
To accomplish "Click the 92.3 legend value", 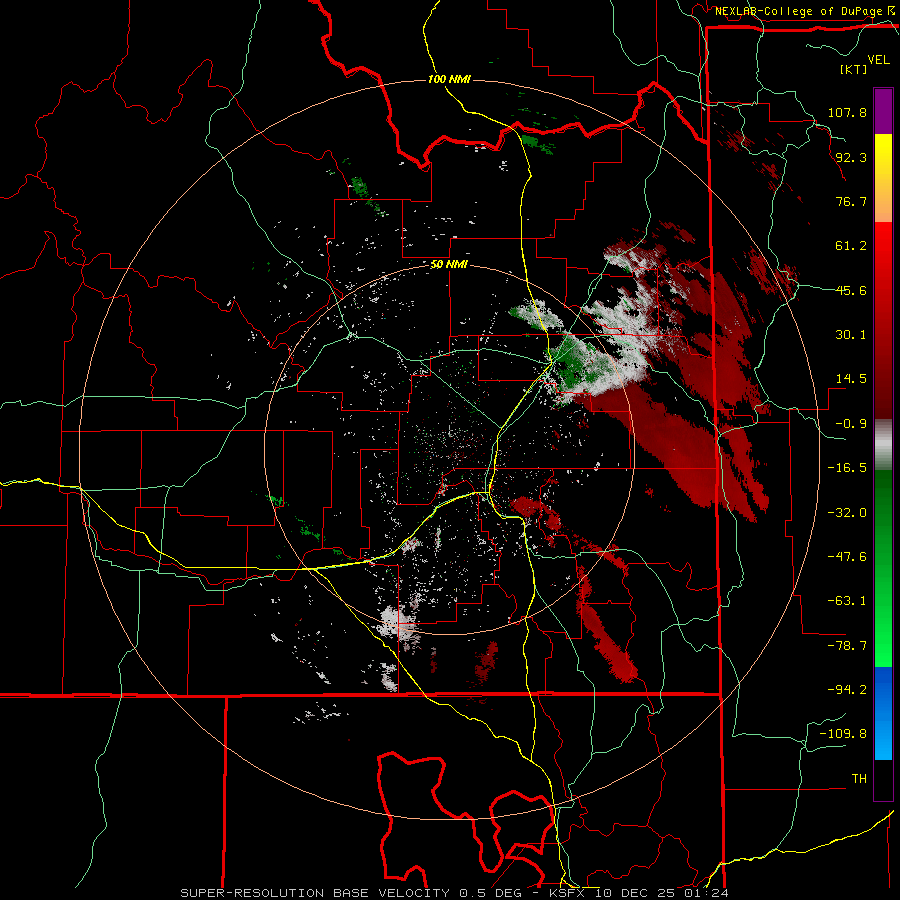I will pyautogui.click(x=851, y=157).
